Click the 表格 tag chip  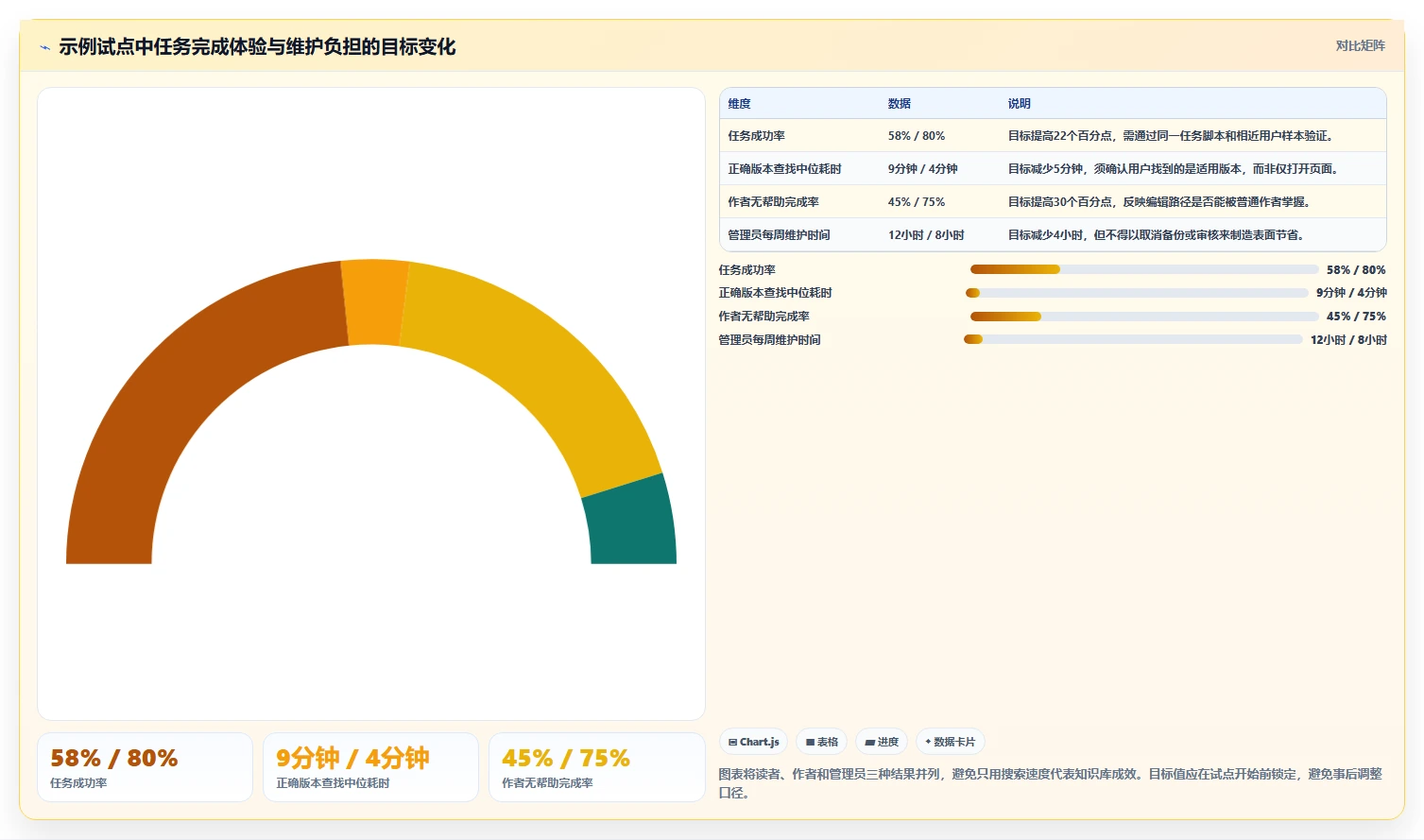tap(821, 742)
